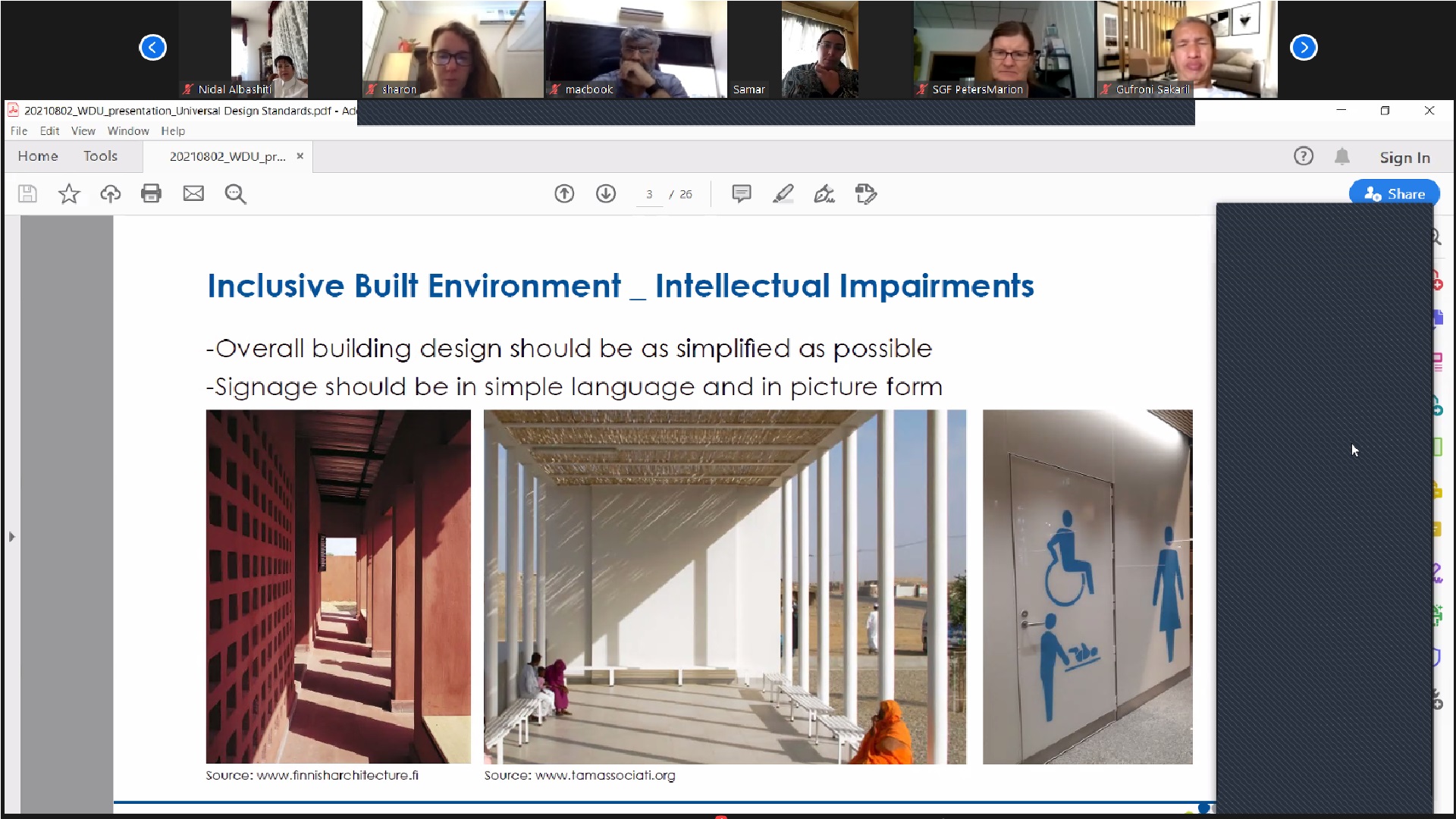Select the 20210802_WDU_pr document tab
Screen dimensions: 1456x819
(x=227, y=156)
